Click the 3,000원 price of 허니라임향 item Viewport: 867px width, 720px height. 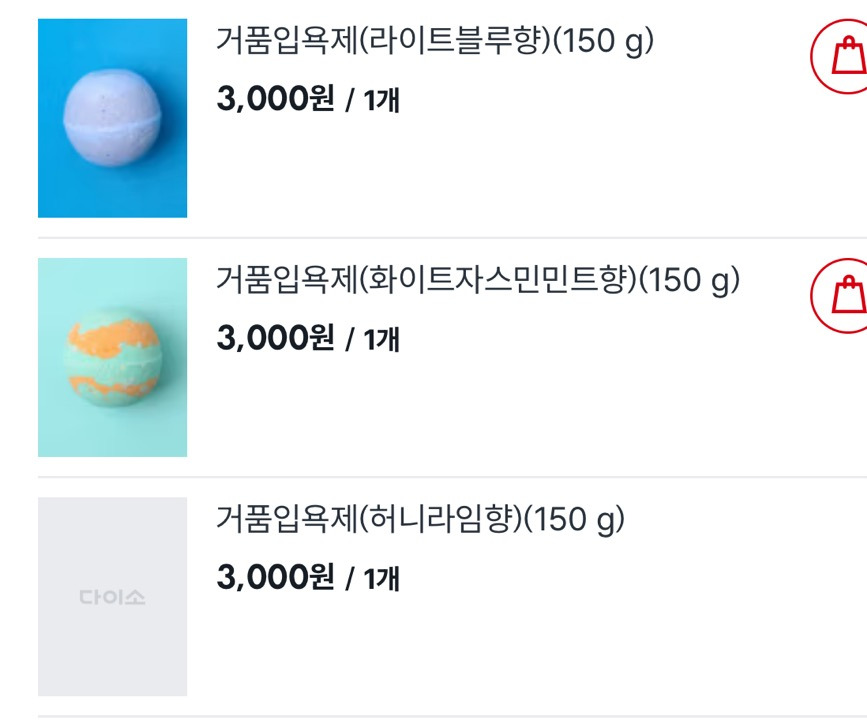275,578
